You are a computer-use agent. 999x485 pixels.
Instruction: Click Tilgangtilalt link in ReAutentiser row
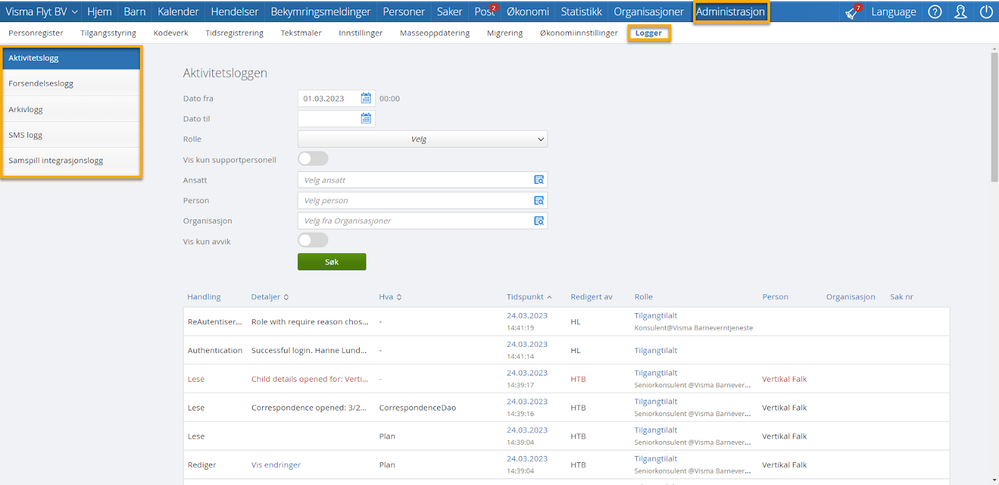click(656, 315)
